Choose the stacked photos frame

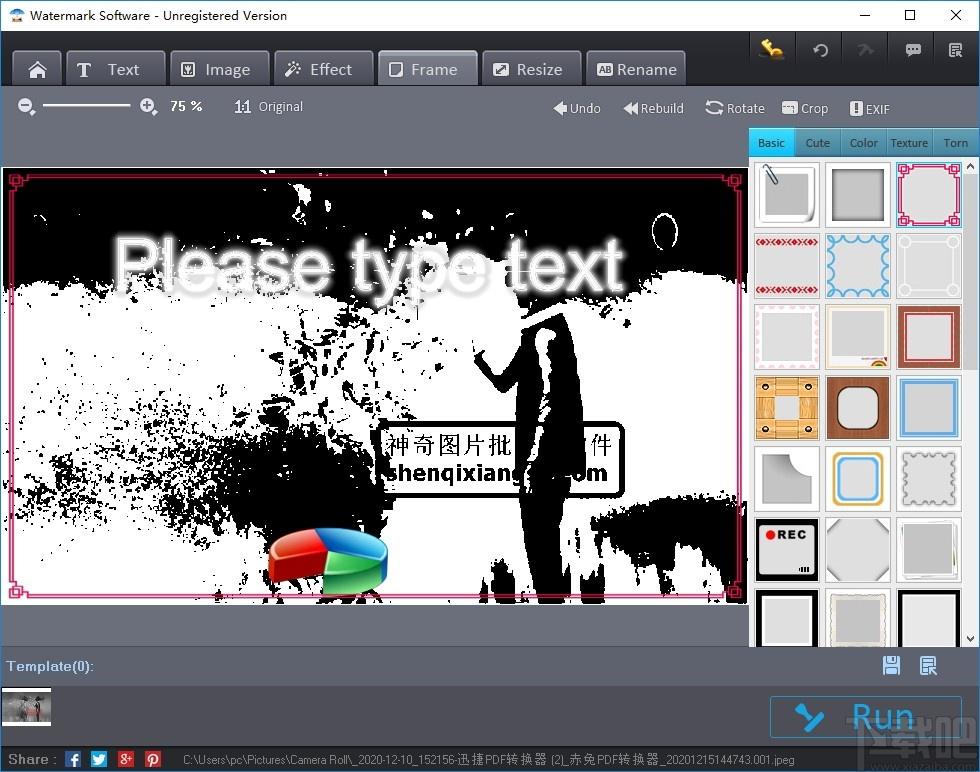929,549
